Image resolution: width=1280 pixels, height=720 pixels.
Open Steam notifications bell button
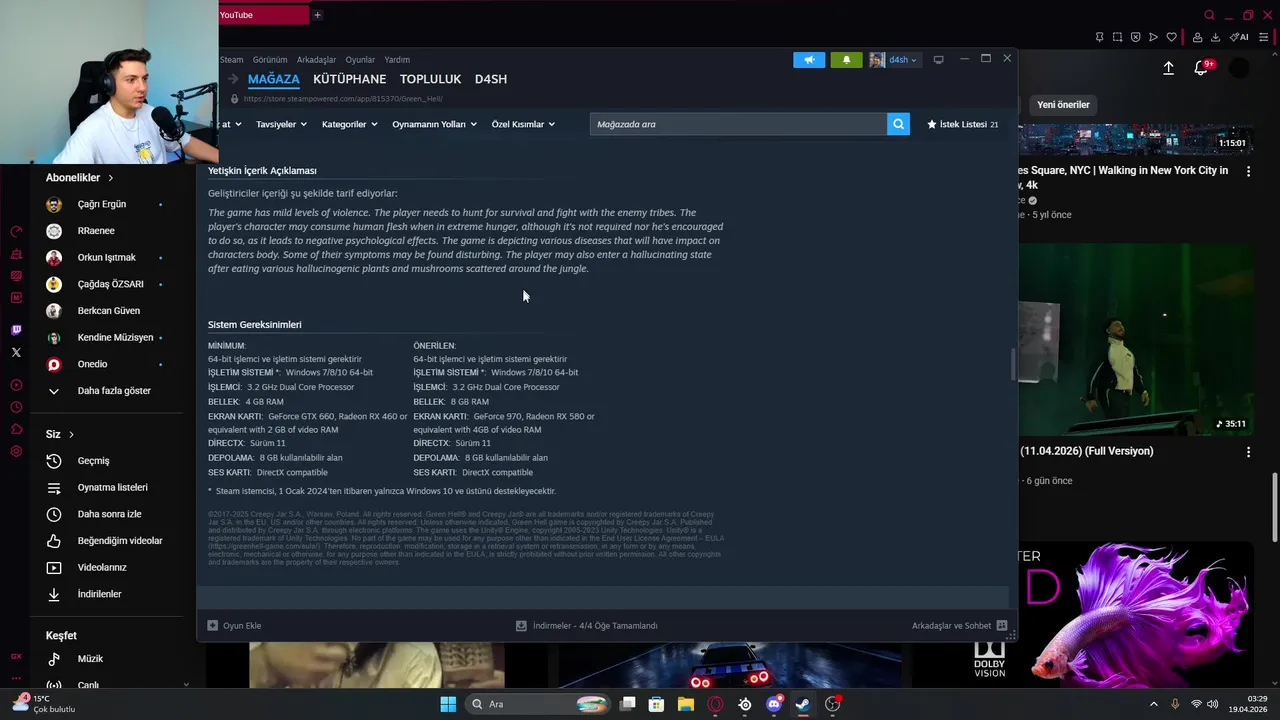[846, 60]
